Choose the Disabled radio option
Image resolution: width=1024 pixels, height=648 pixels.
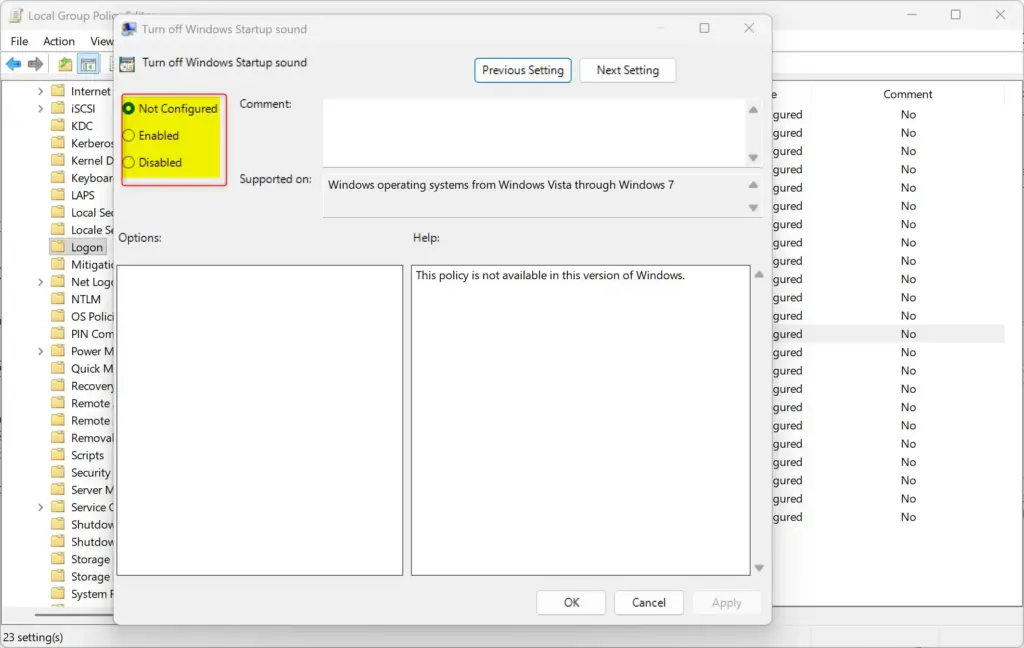(x=129, y=162)
